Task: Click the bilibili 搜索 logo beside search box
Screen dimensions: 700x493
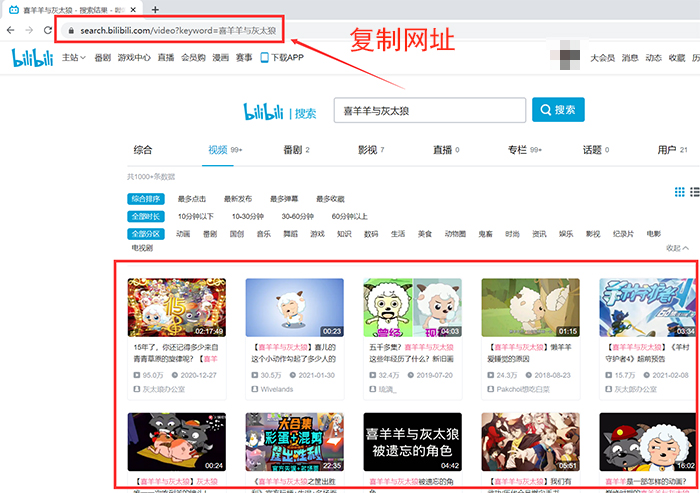Action: pos(279,112)
